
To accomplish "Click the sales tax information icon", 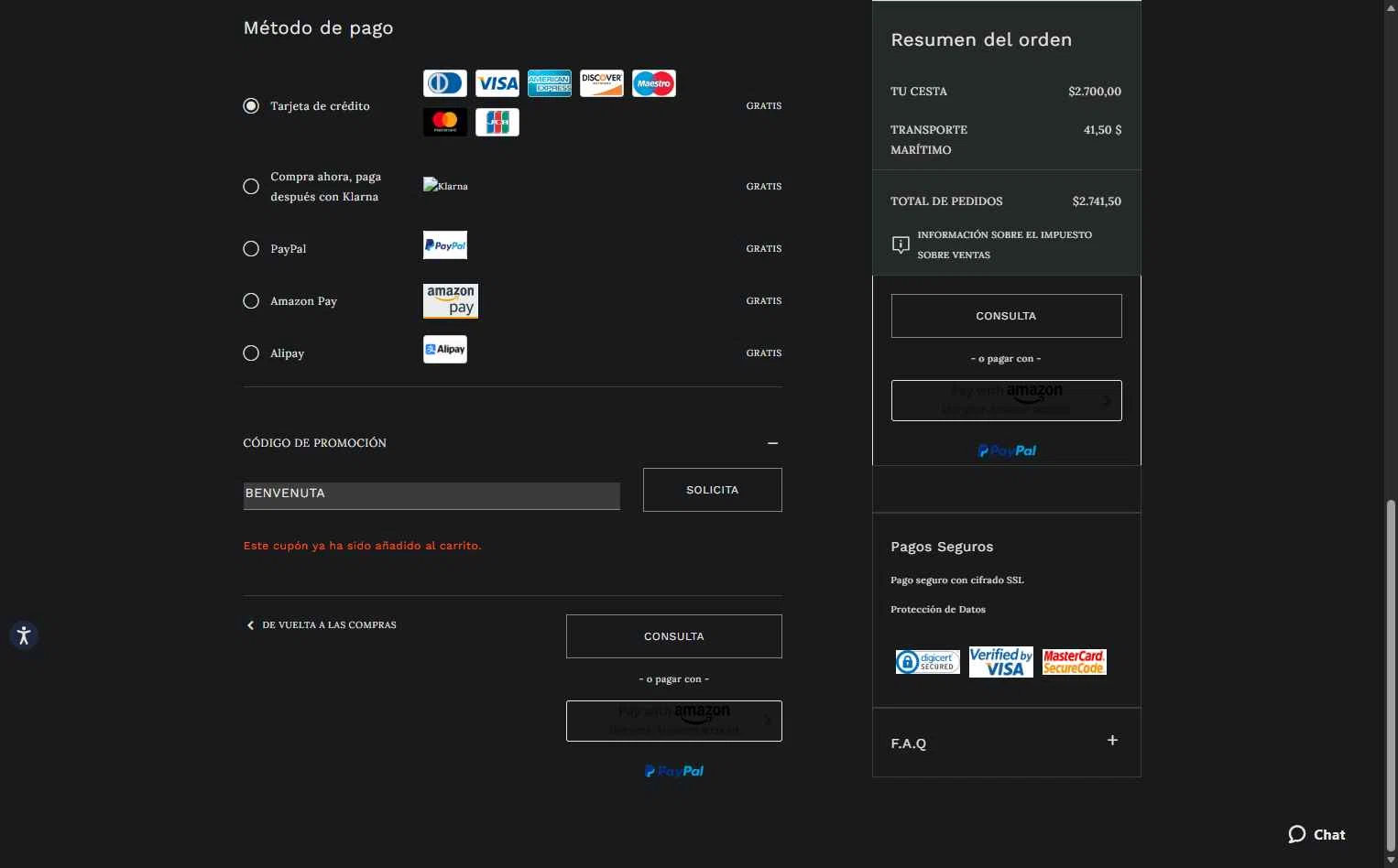I will pyautogui.click(x=901, y=244).
